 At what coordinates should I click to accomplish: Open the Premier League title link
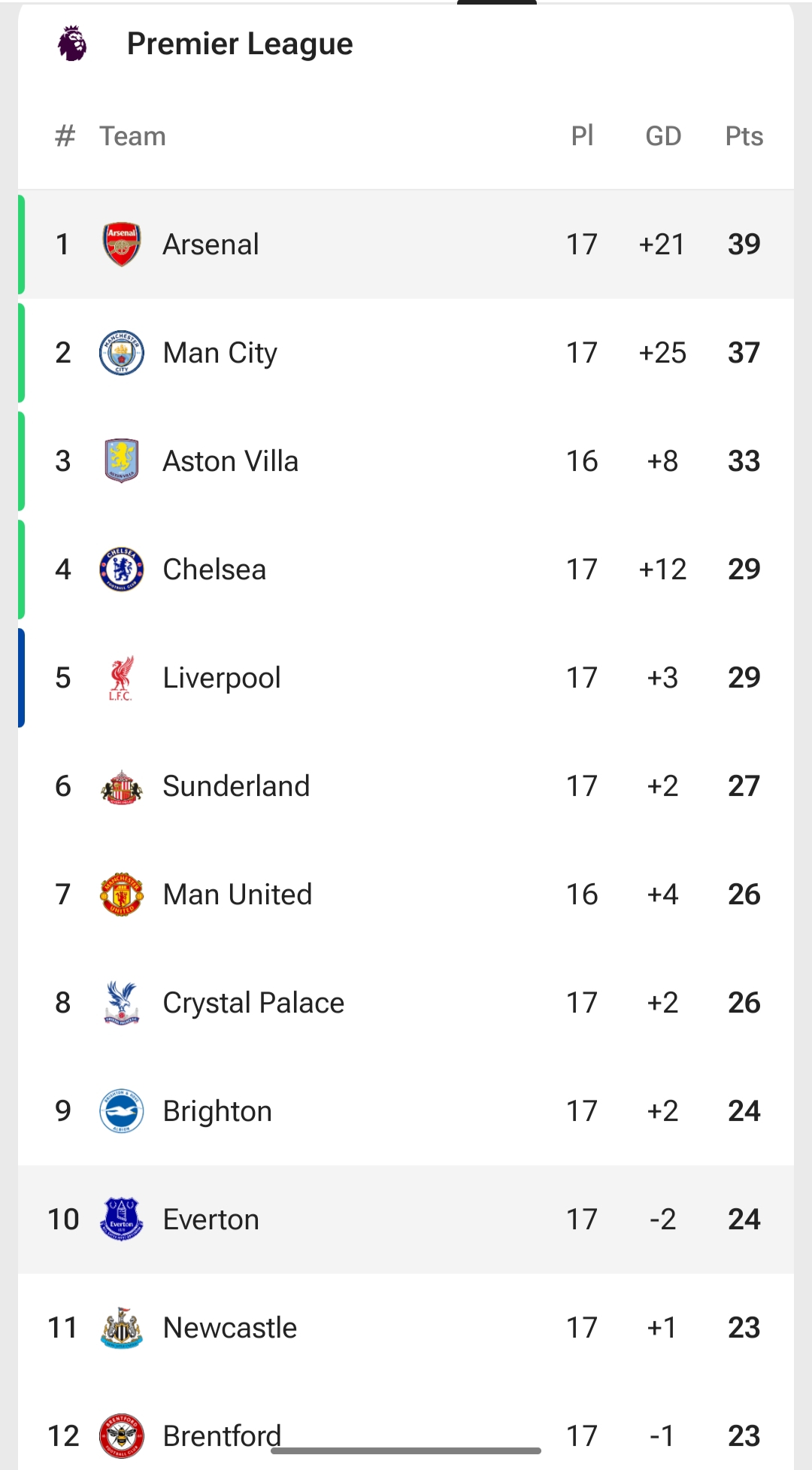coord(240,44)
